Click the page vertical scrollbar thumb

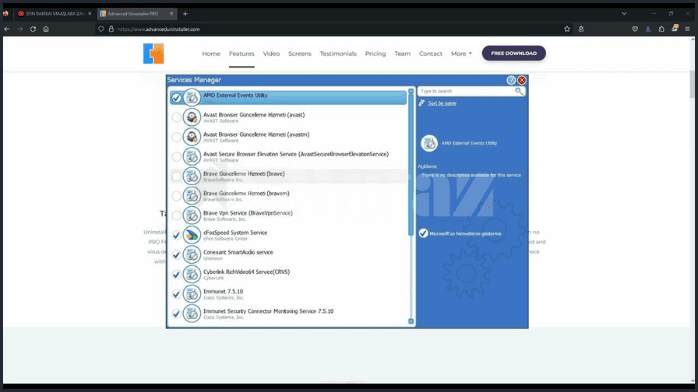pos(692,85)
